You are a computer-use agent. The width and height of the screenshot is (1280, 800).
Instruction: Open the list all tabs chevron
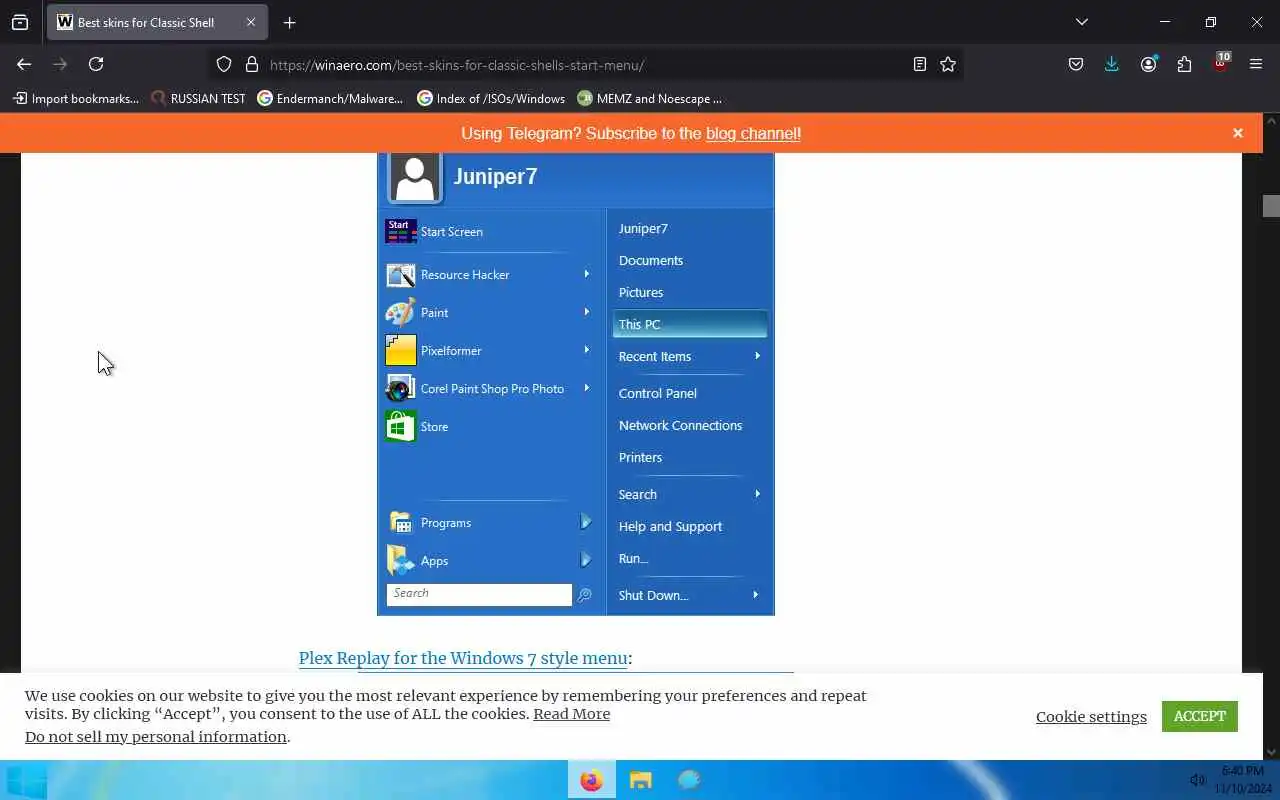pyautogui.click(x=1081, y=22)
